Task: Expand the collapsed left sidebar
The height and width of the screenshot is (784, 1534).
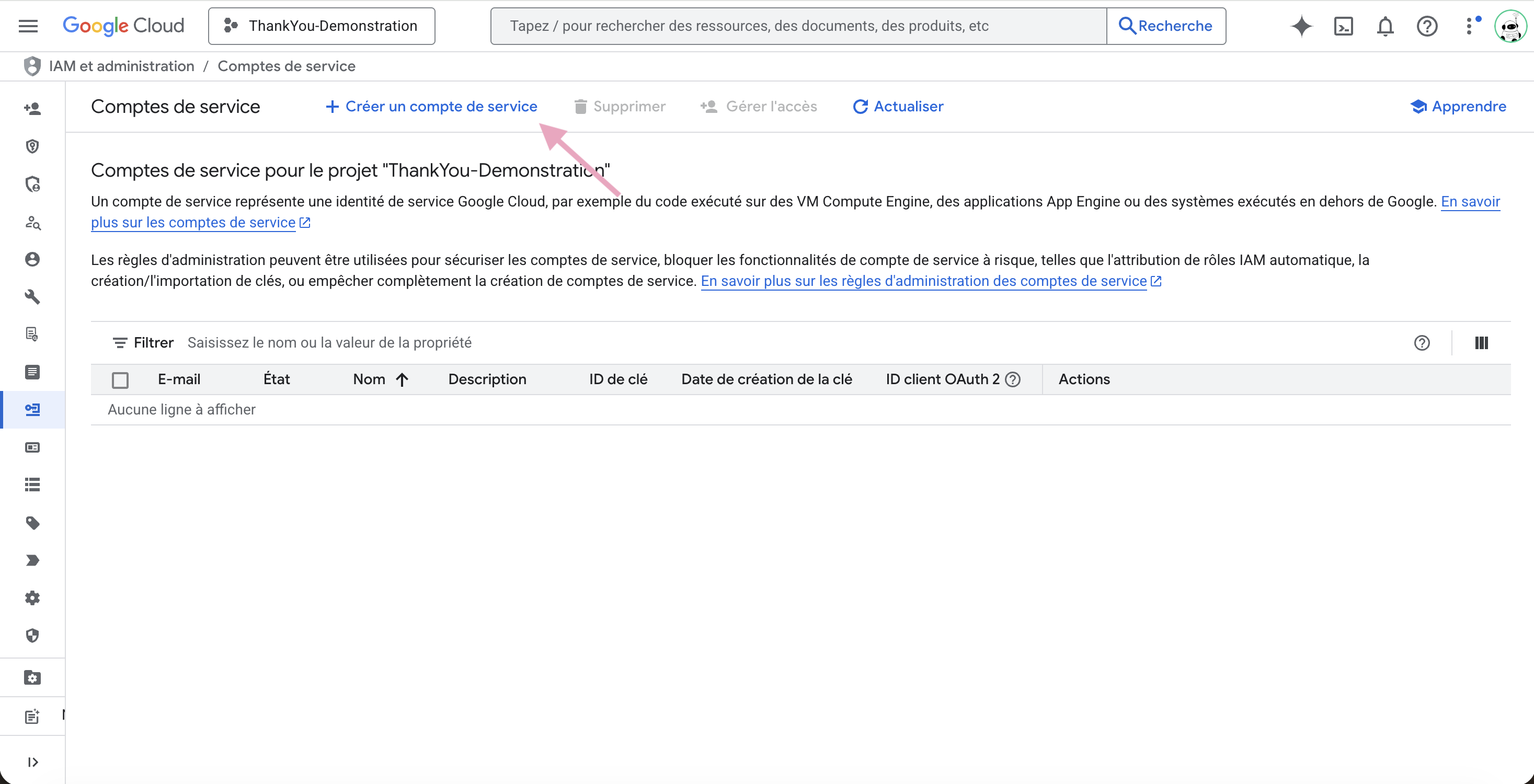Action: pos(32,762)
